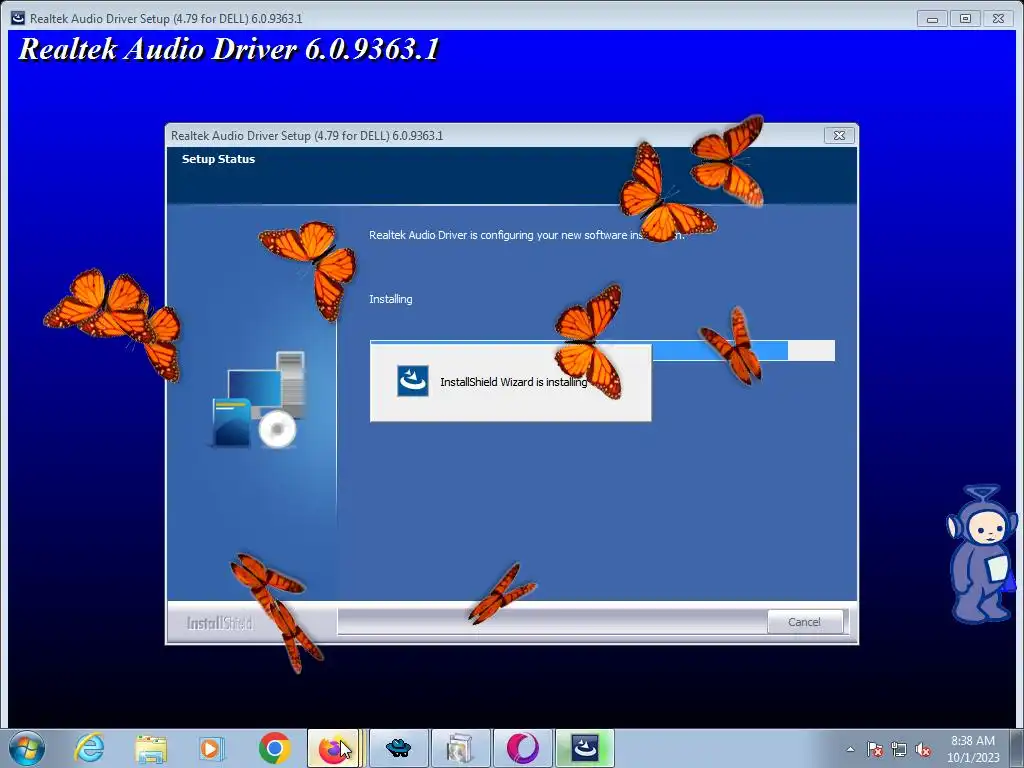The width and height of the screenshot is (1024, 768).
Task: Close the outer Realtek Audio Driver Setup window
Action: [999, 18]
